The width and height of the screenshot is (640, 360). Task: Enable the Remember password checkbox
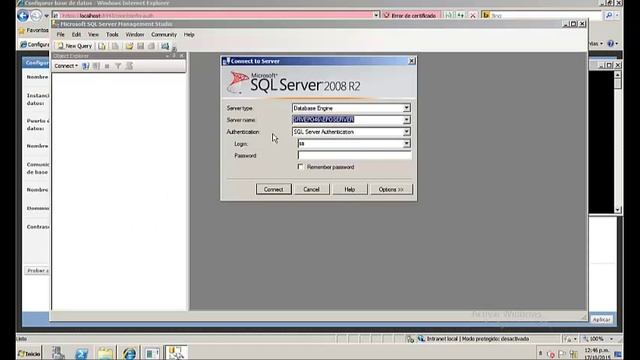point(301,167)
